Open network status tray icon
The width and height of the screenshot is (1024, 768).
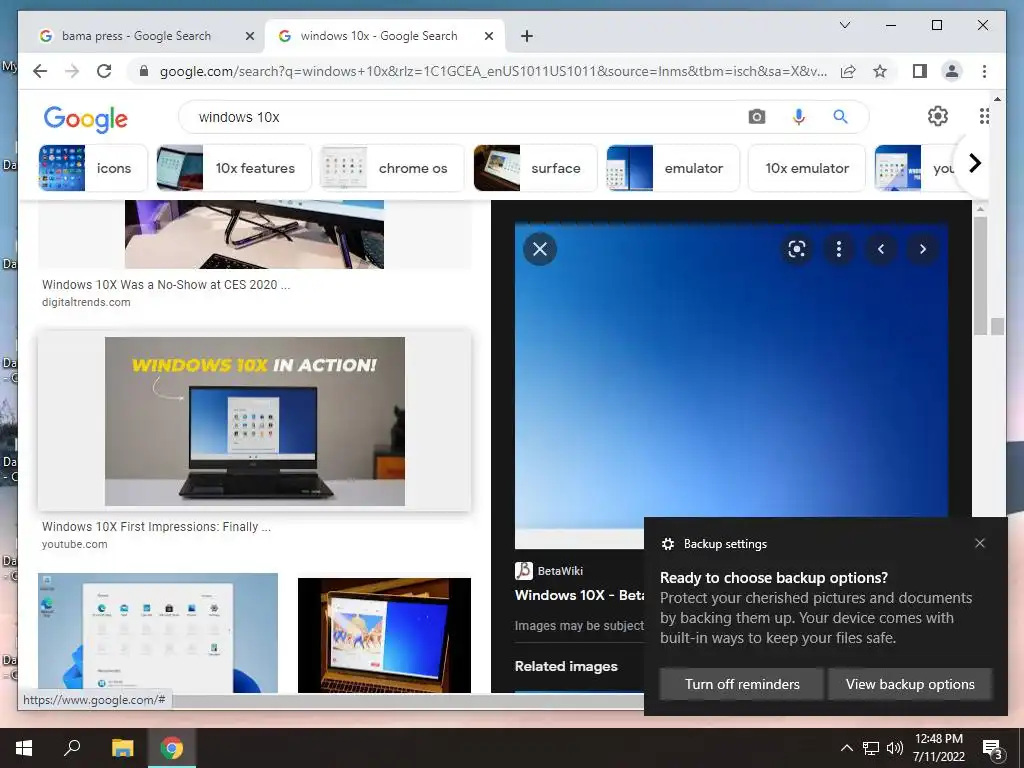tap(871, 748)
